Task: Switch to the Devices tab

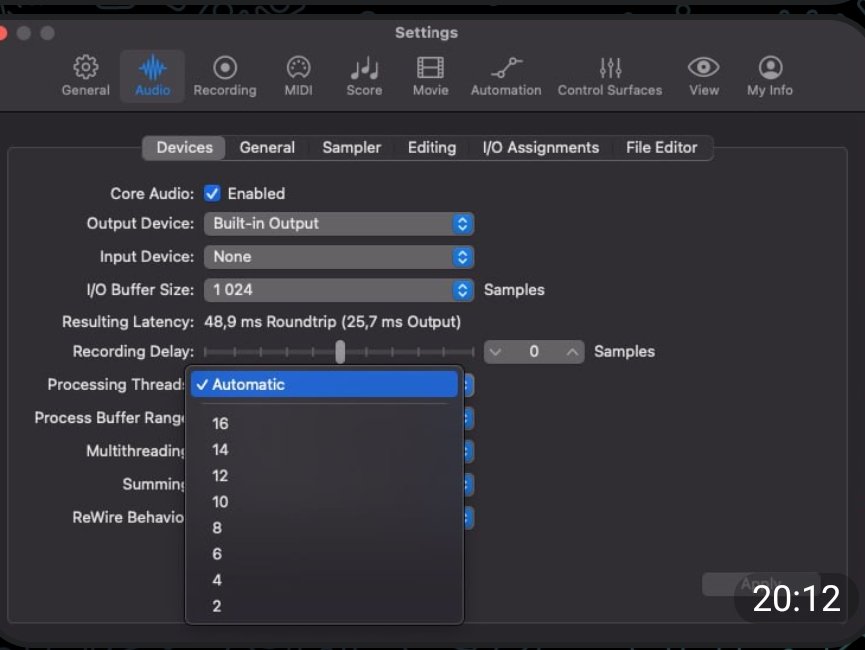Action: pos(184,147)
